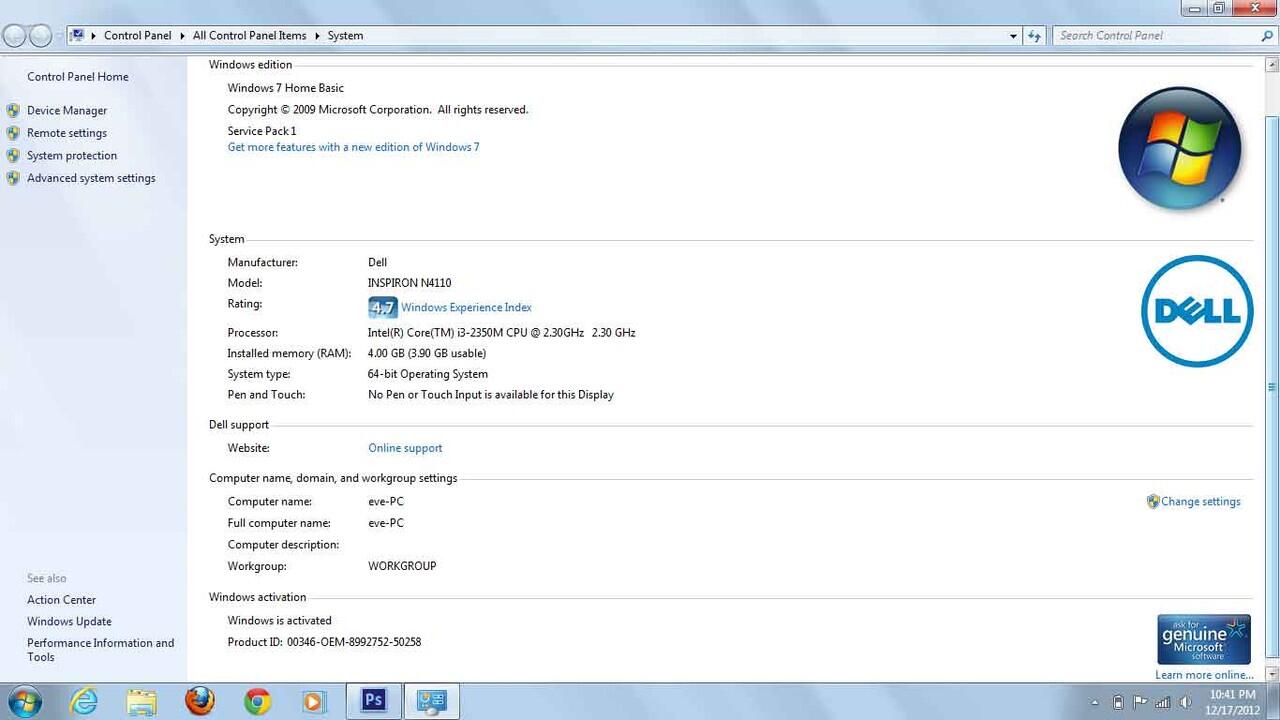The height and width of the screenshot is (720, 1280).
Task: Open Action Center under See also
Action: [61, 600]
